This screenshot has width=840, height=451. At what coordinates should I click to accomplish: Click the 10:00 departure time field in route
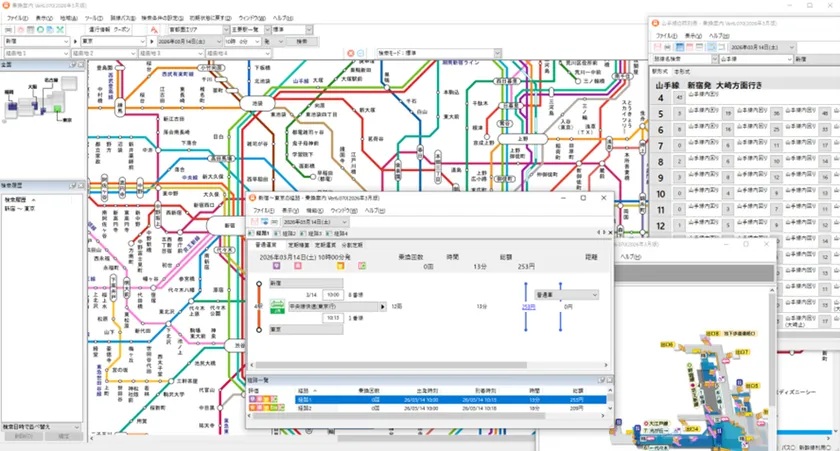coord(333,294)
